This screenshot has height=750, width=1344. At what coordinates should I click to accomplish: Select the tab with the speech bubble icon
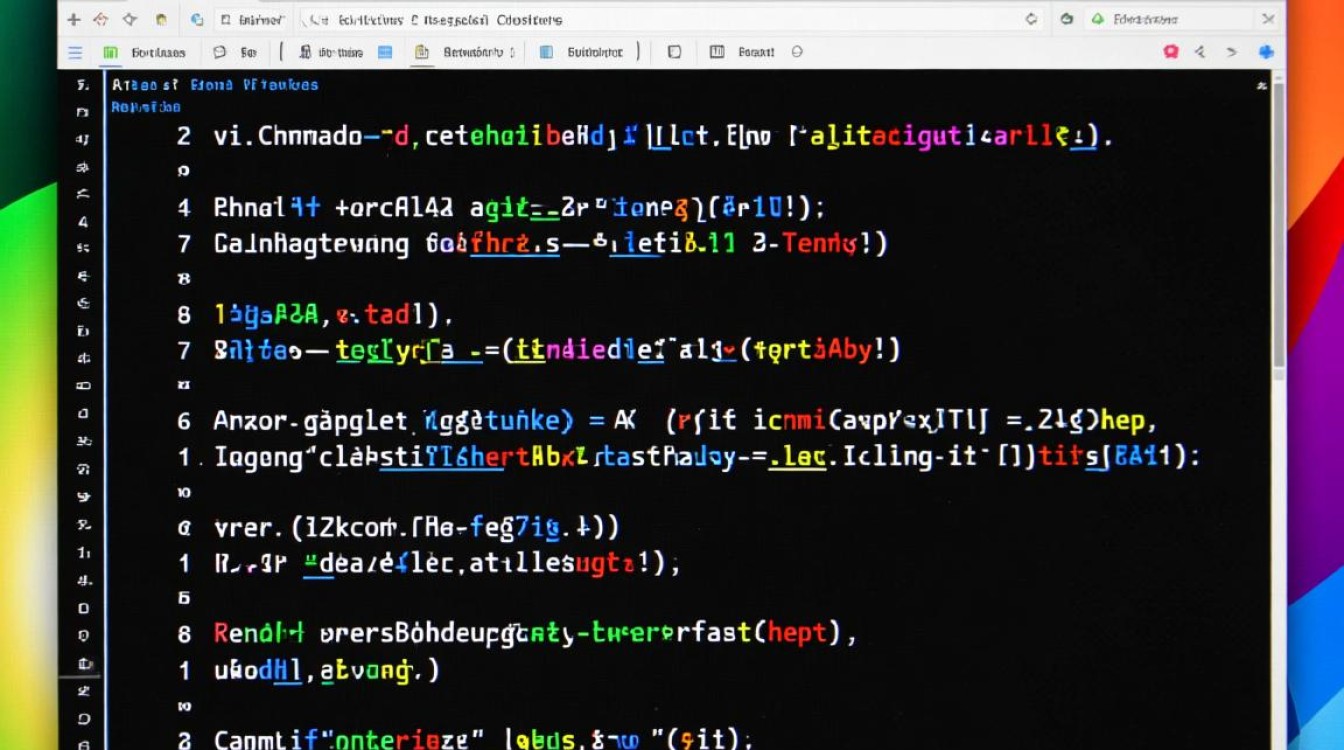pos(235,52)
